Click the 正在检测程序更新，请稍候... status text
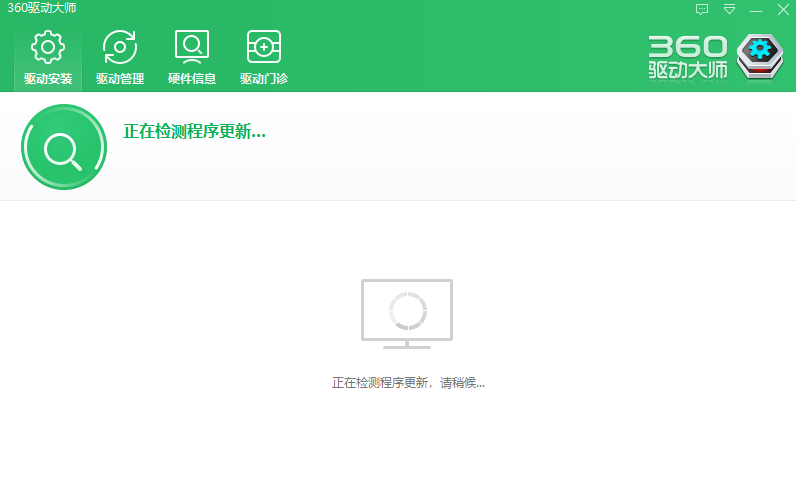The image size is (796, 503). pyautogui.click(x=408, y=383)
